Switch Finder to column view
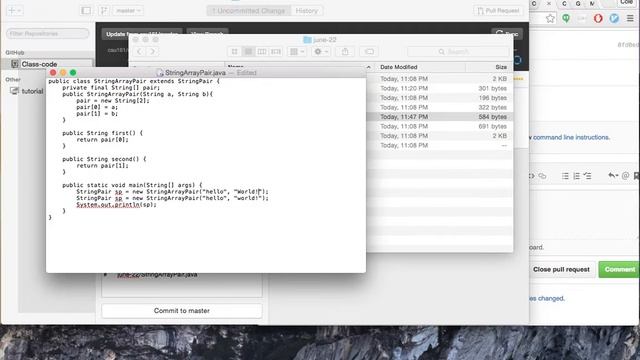Viewport: 640px width, 360px height. [x=262, y=51]
